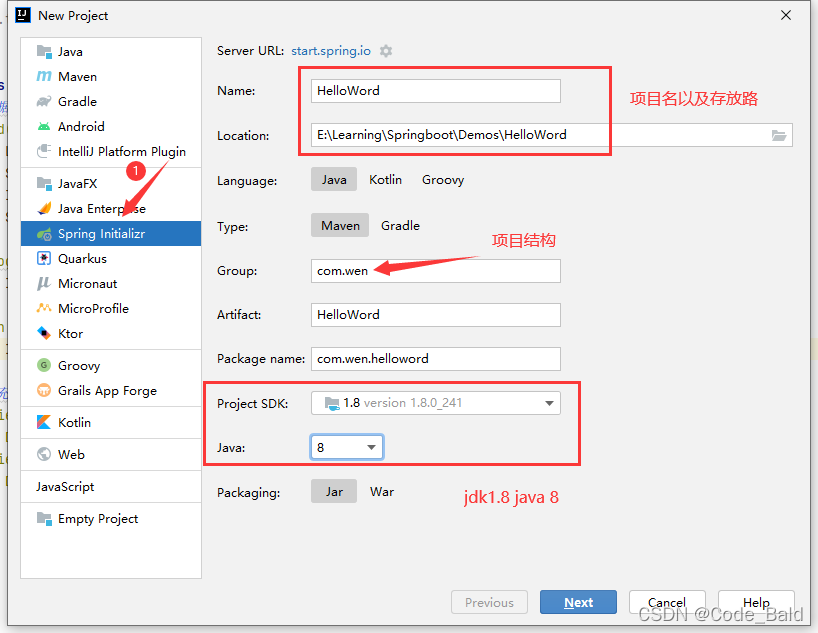The image size is (818, 633).
Task: Select Kotlin in the project list
Action: [111, 422]
